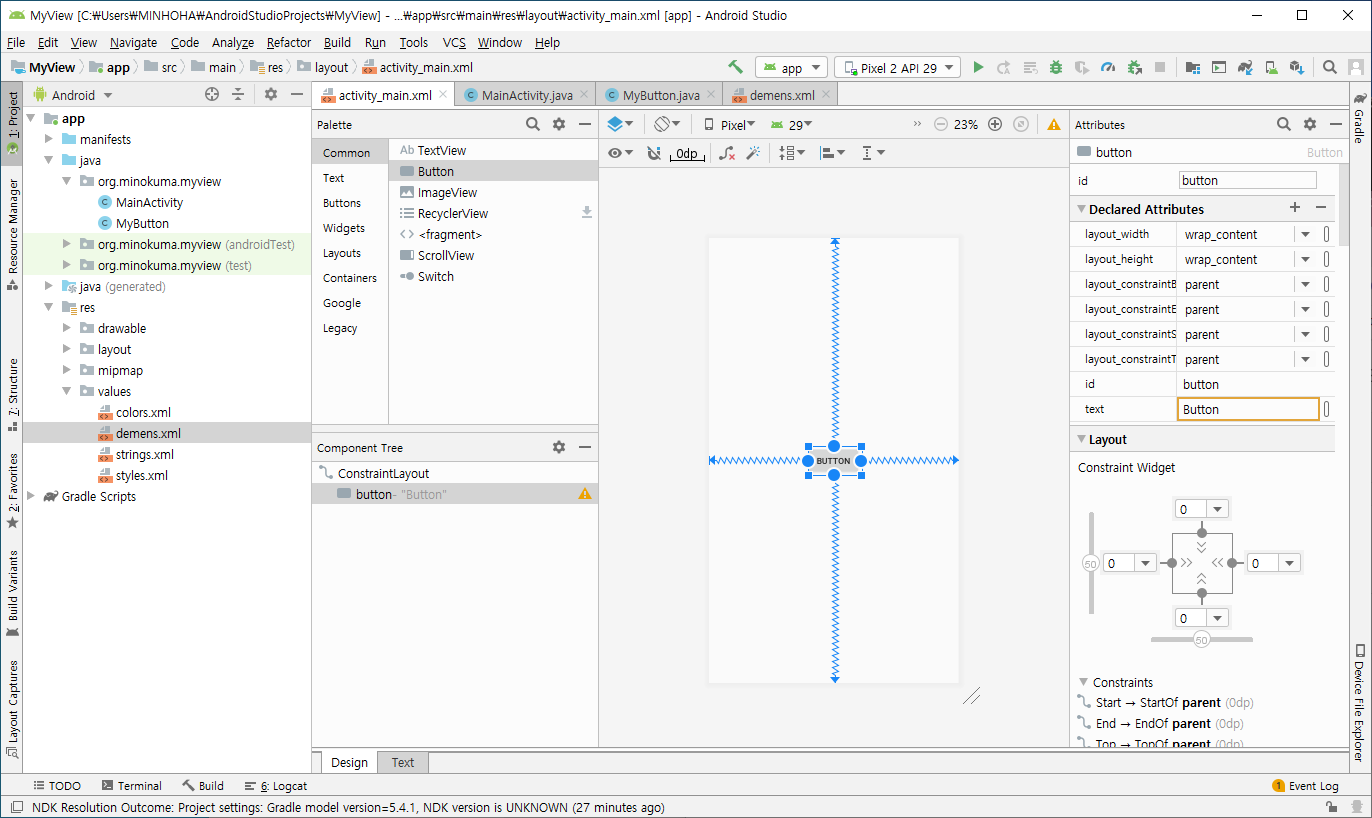
Task: Open layout_width value dropdown
Action: [1305, 234]
